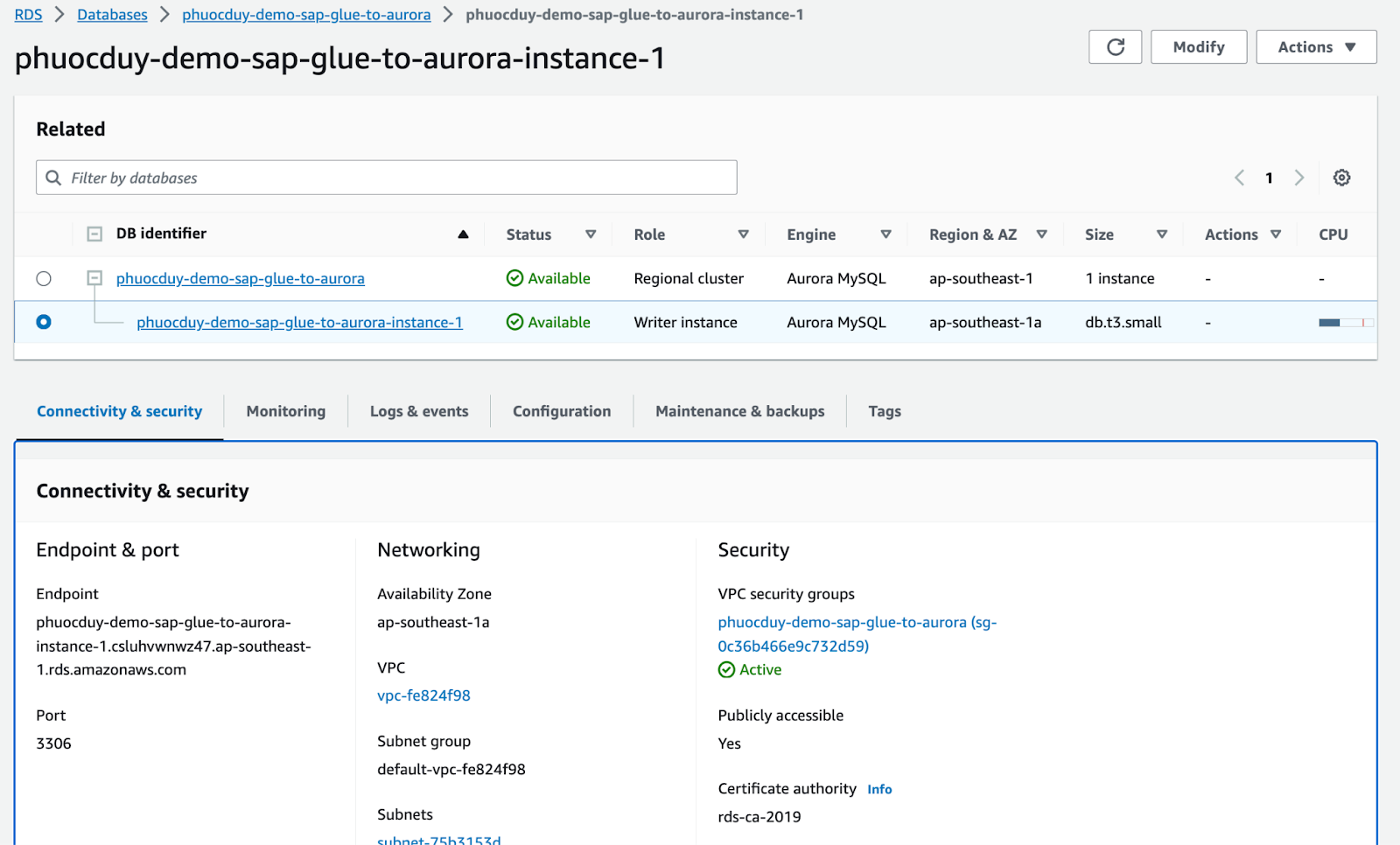Image resolution: width=1400 pixels, height=845 pixels.
Task: Go to next page arrow
Action: click(x=1299, y=178)
